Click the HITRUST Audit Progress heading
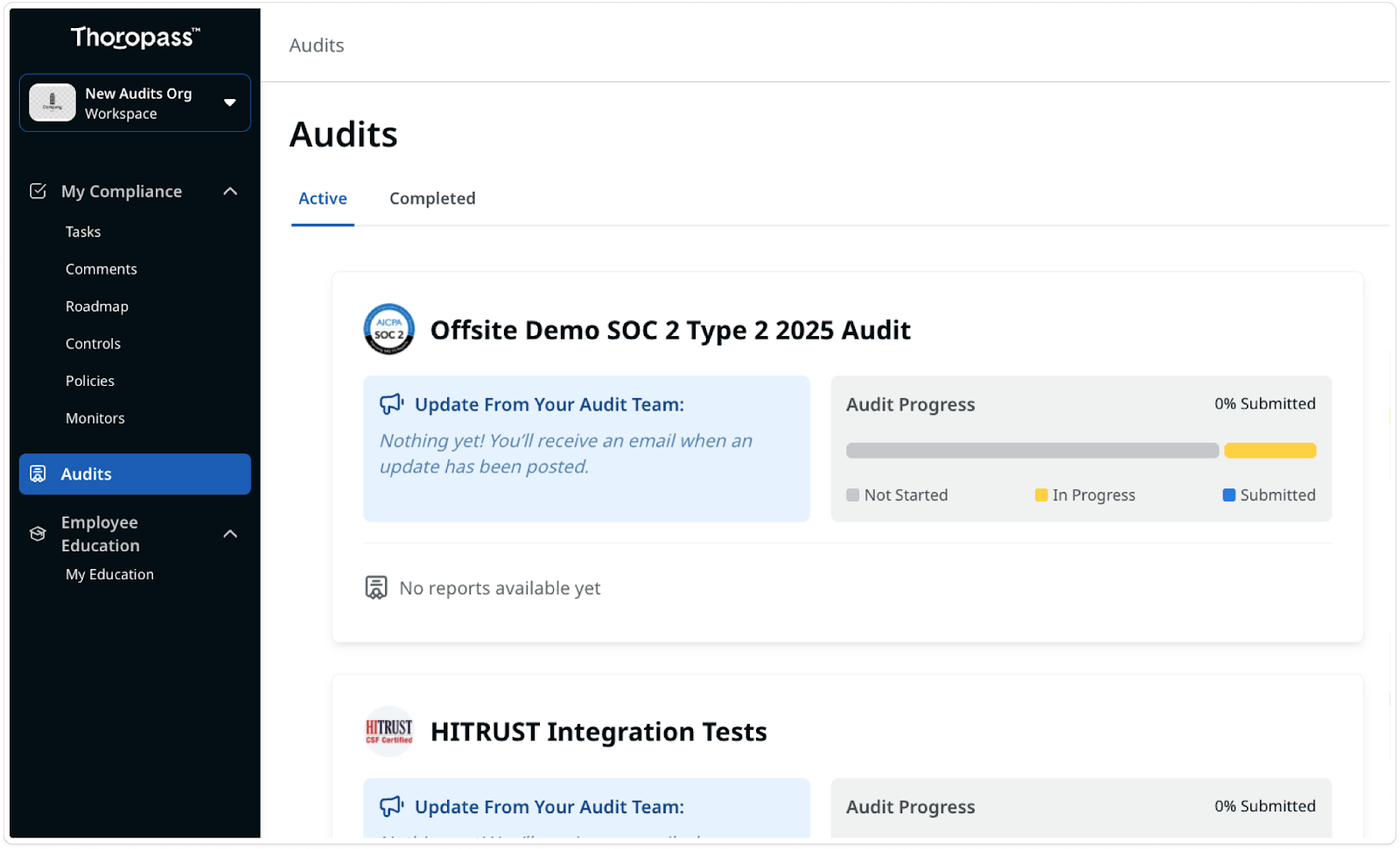 click(x=910, y=807)
